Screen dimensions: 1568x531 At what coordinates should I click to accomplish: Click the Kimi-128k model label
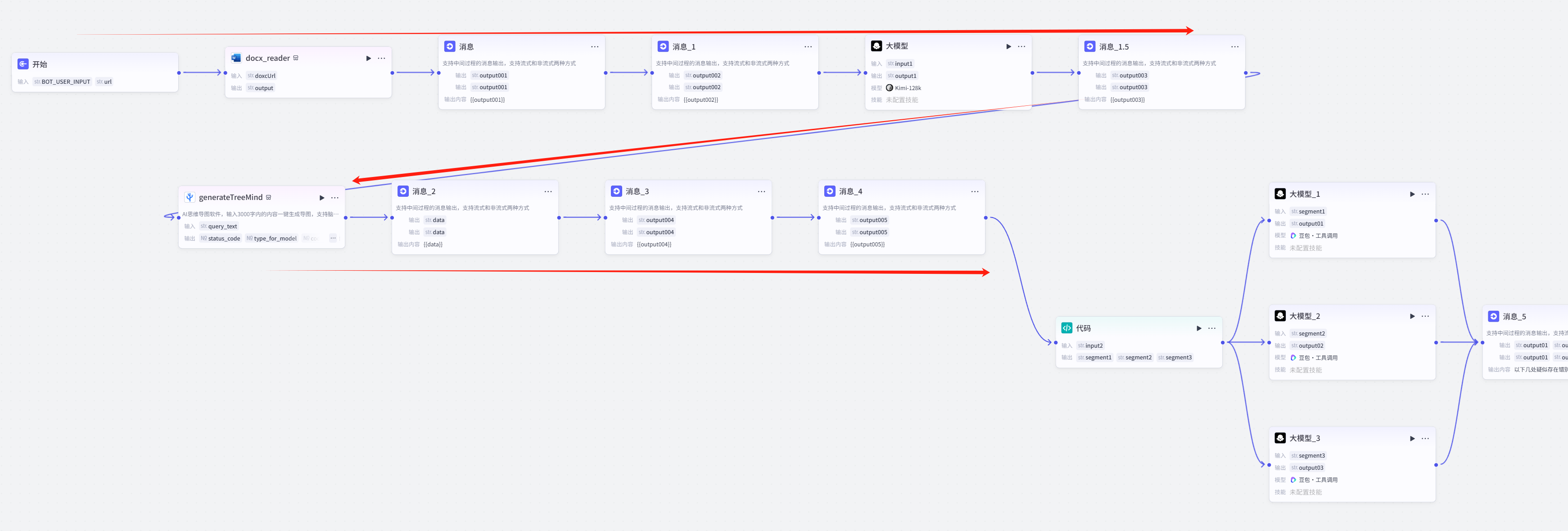tap(908, 88)
